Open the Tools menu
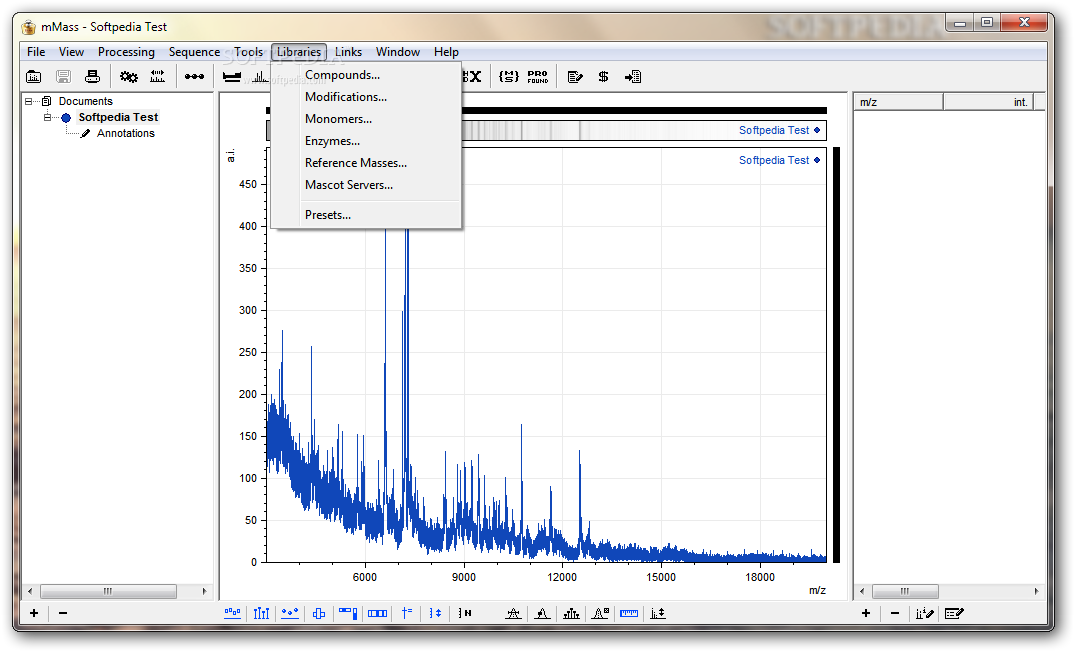 click(248, 52)
